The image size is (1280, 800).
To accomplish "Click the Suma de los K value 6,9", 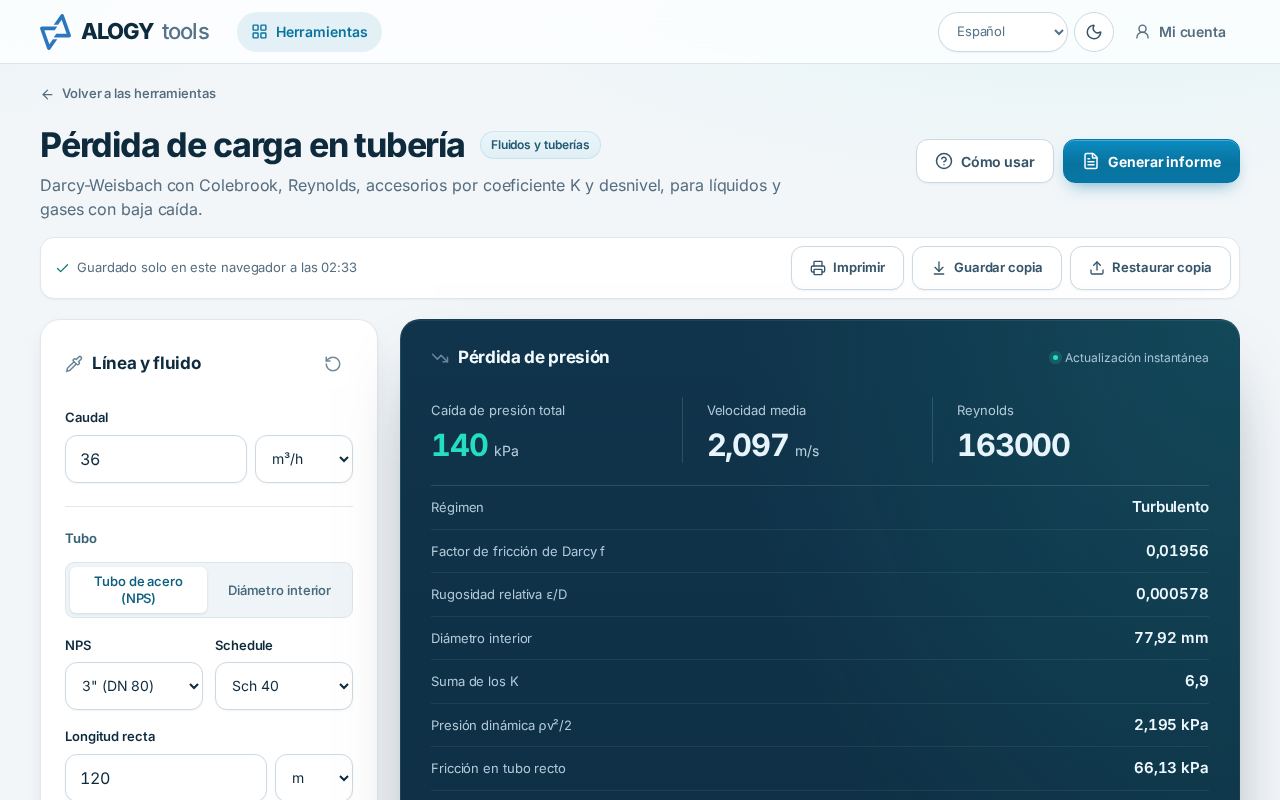I will click(x=1197, y=681).
